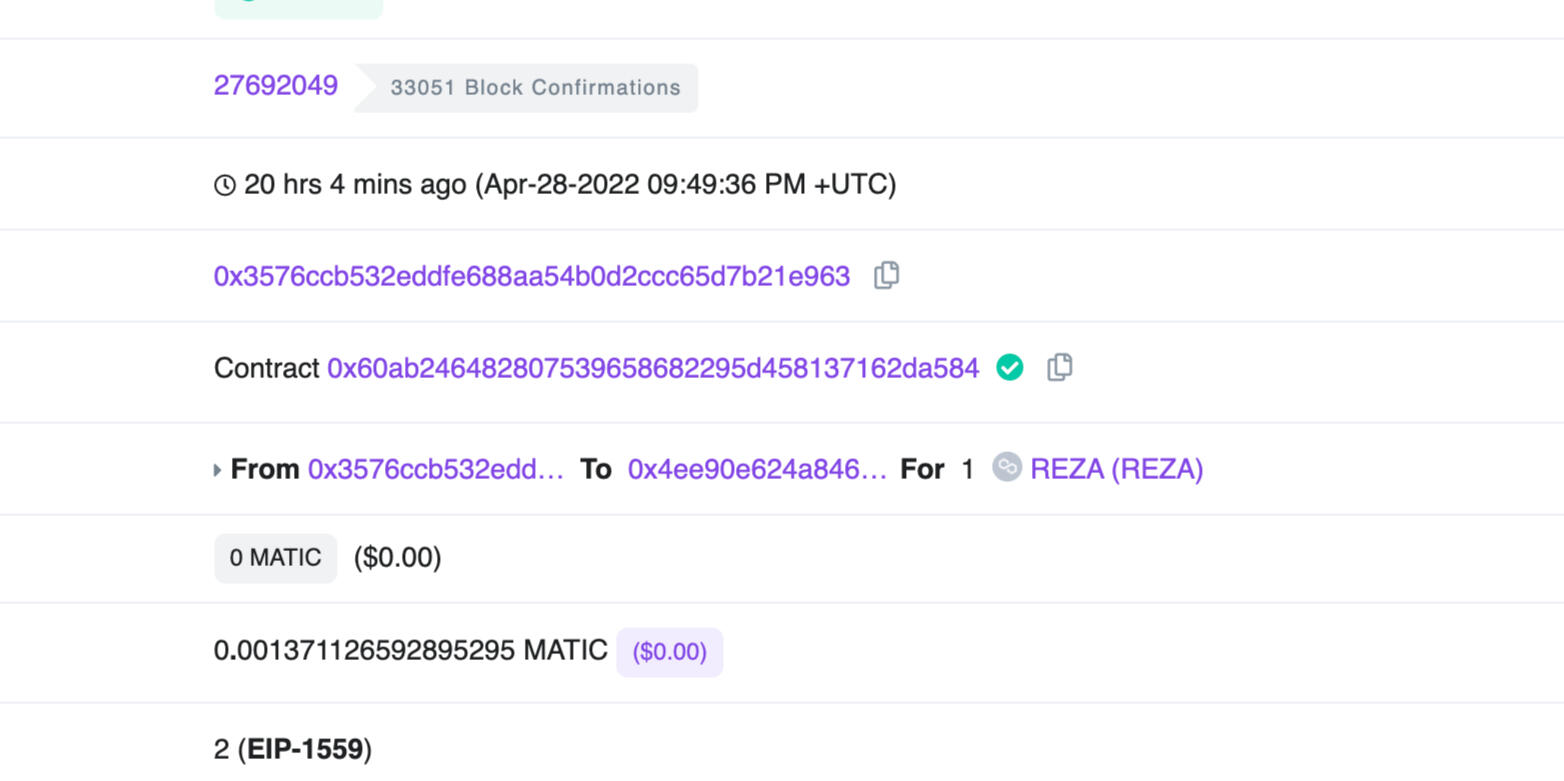Open full sender address 0x3576ccb532eddfe688aa link

click(532, 276)
